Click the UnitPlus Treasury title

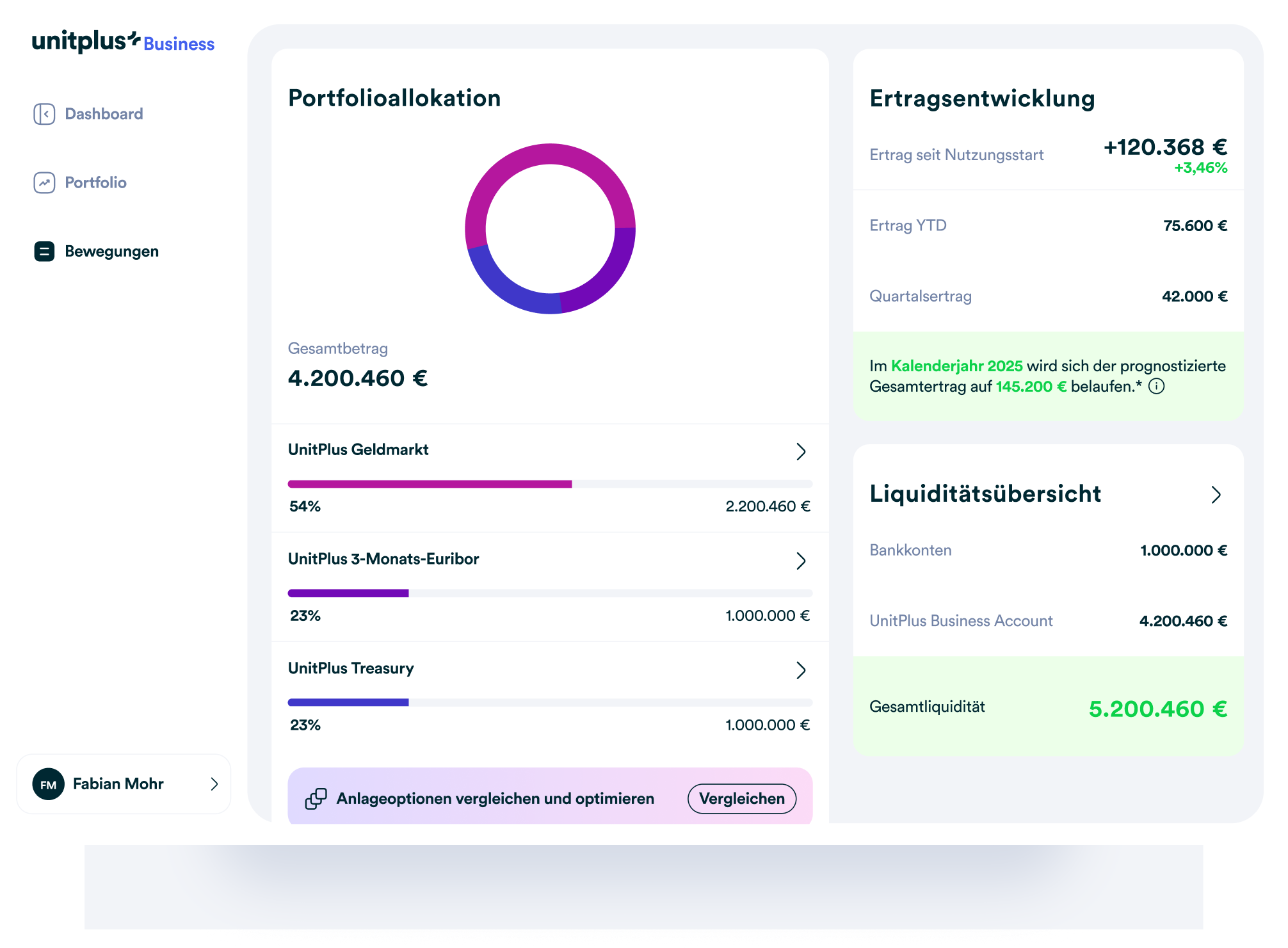tap(351, 668)
